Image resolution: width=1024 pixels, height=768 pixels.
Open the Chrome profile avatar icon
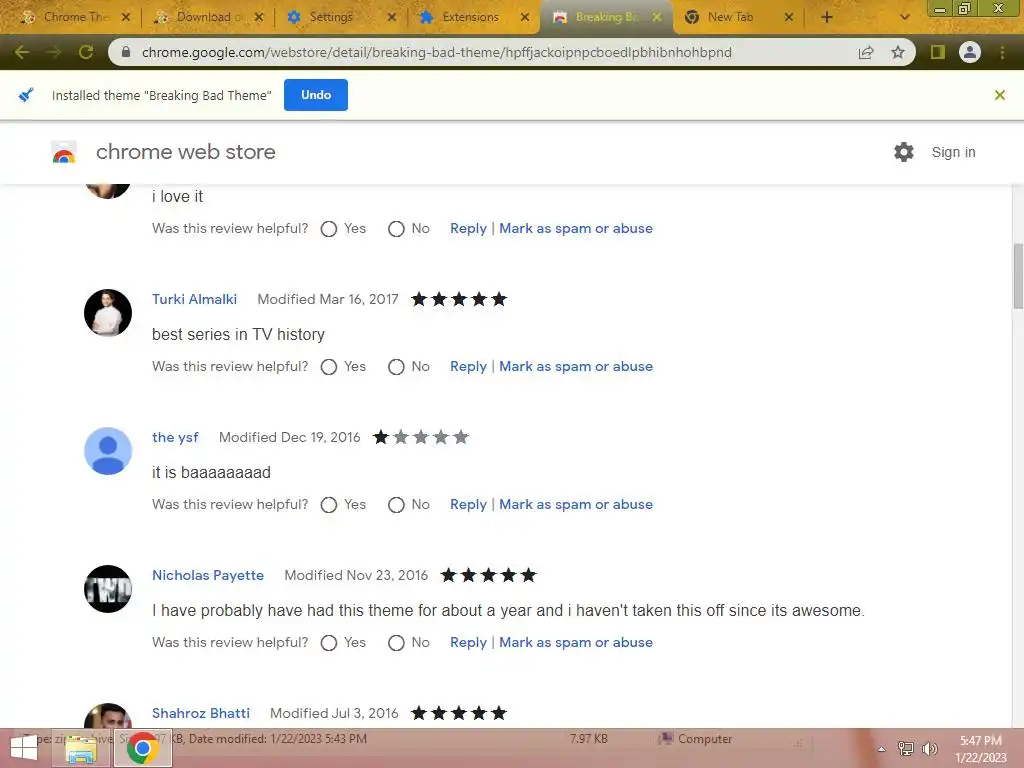(x=970, y=52)
